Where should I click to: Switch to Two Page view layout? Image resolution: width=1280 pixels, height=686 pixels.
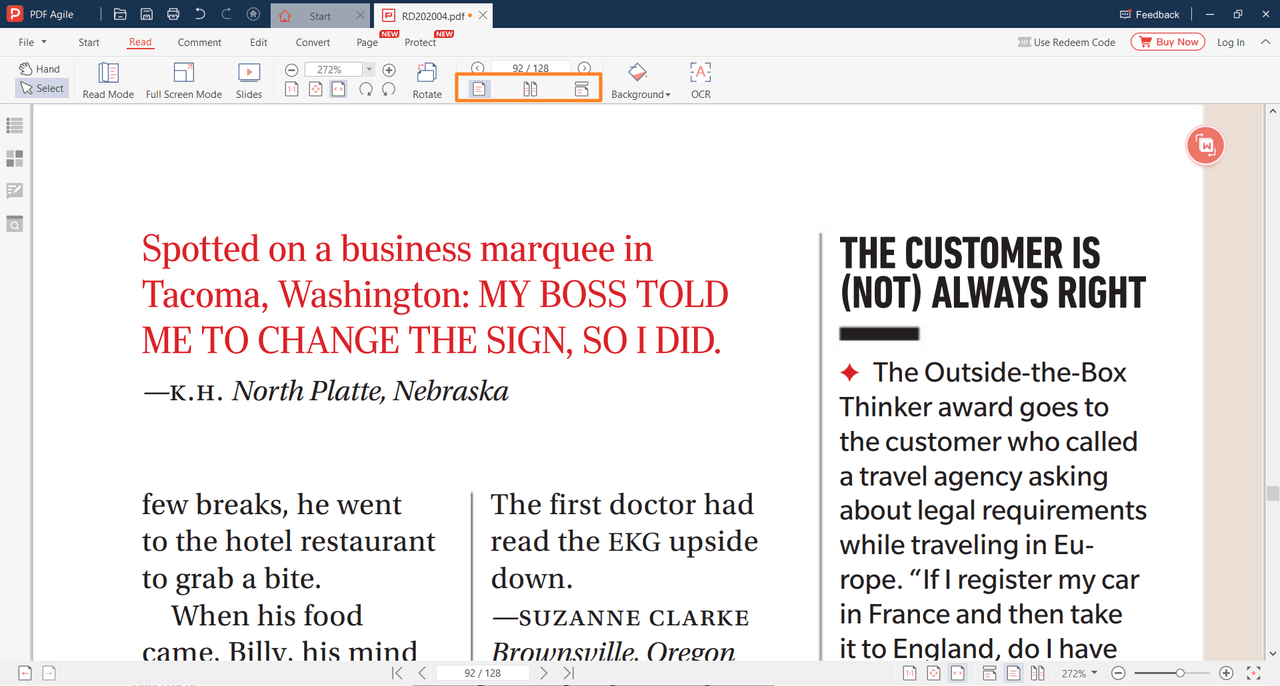pos(528,88)
